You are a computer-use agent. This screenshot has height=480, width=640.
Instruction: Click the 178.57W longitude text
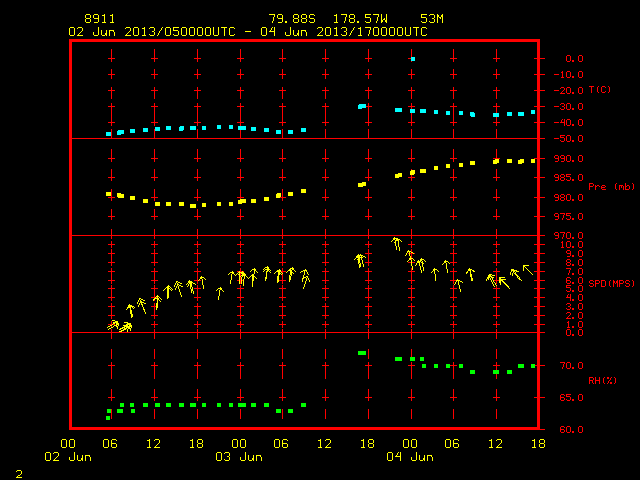360,19
